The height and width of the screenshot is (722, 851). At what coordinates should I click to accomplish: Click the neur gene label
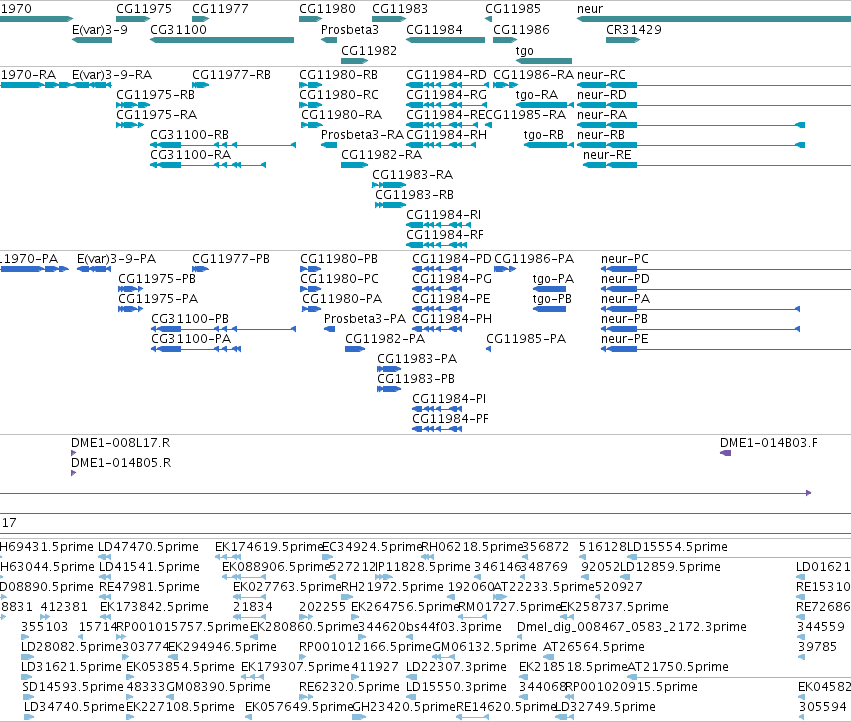click(590, 9)
